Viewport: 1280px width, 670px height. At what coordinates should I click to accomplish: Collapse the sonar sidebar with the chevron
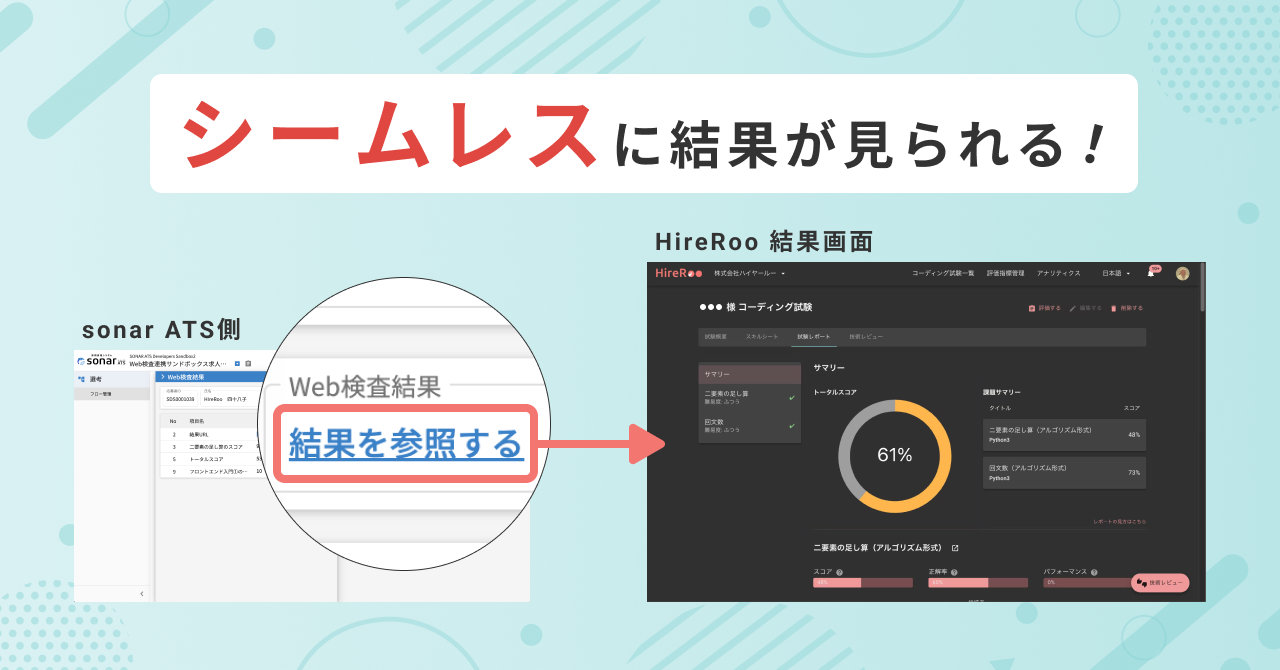[x=142, y=593]
